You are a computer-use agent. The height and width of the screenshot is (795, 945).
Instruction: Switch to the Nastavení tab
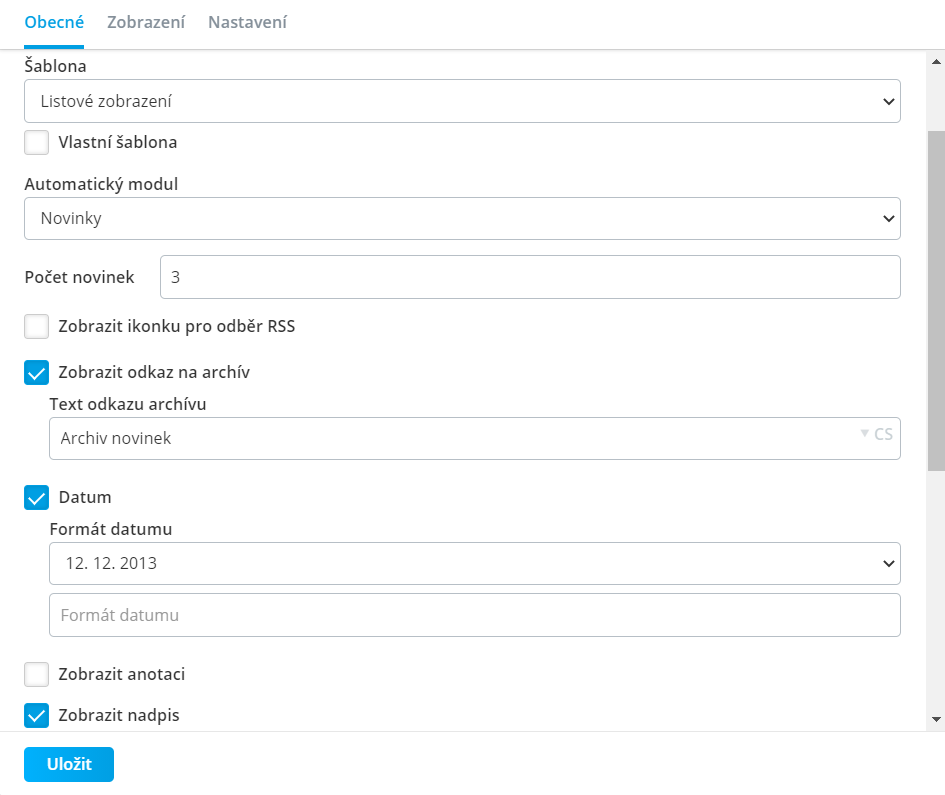(248, 22)
